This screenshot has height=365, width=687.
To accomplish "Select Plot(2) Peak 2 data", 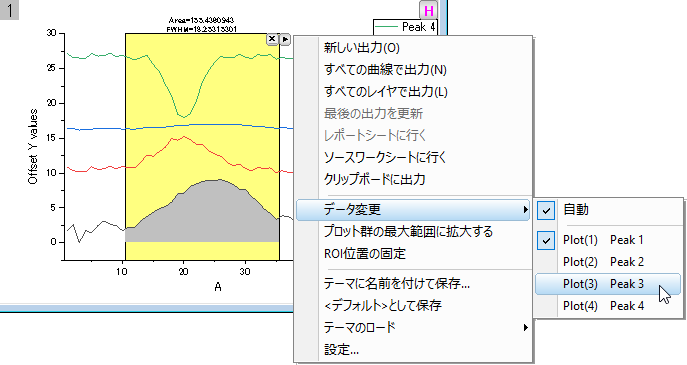I will pos(608,262).
